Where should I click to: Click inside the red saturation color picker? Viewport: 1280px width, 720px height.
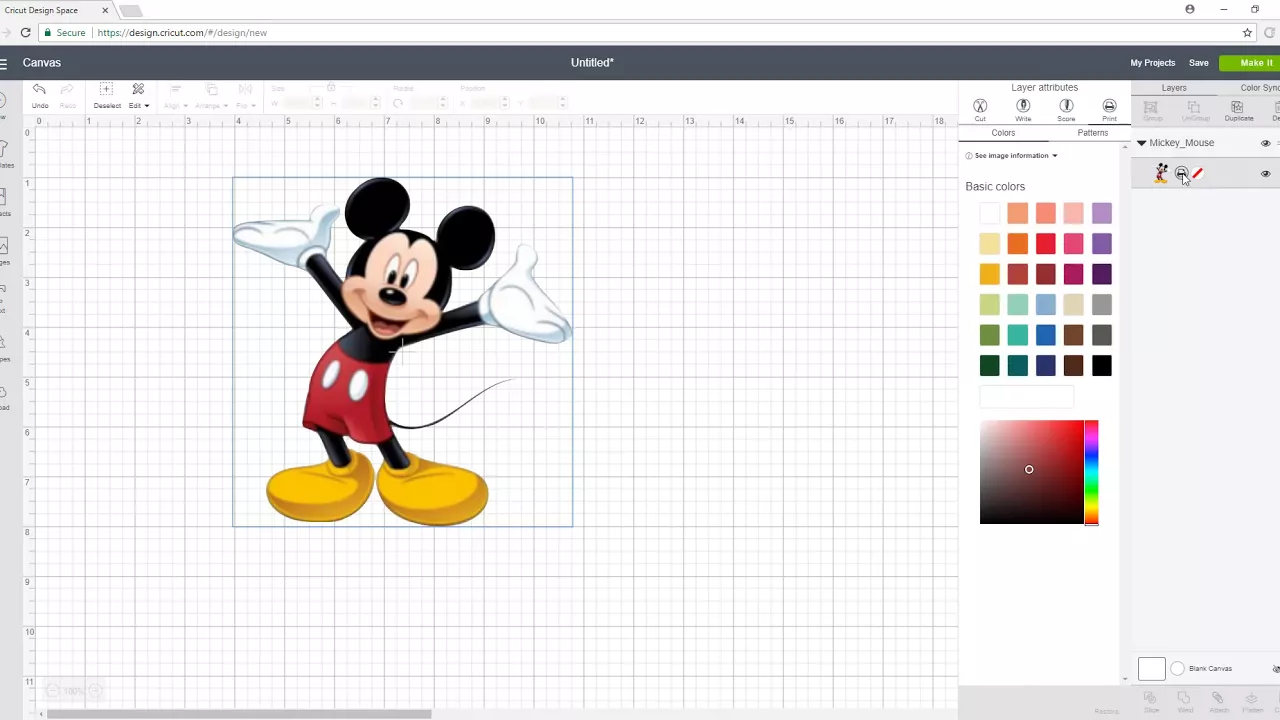[1032, 472]
